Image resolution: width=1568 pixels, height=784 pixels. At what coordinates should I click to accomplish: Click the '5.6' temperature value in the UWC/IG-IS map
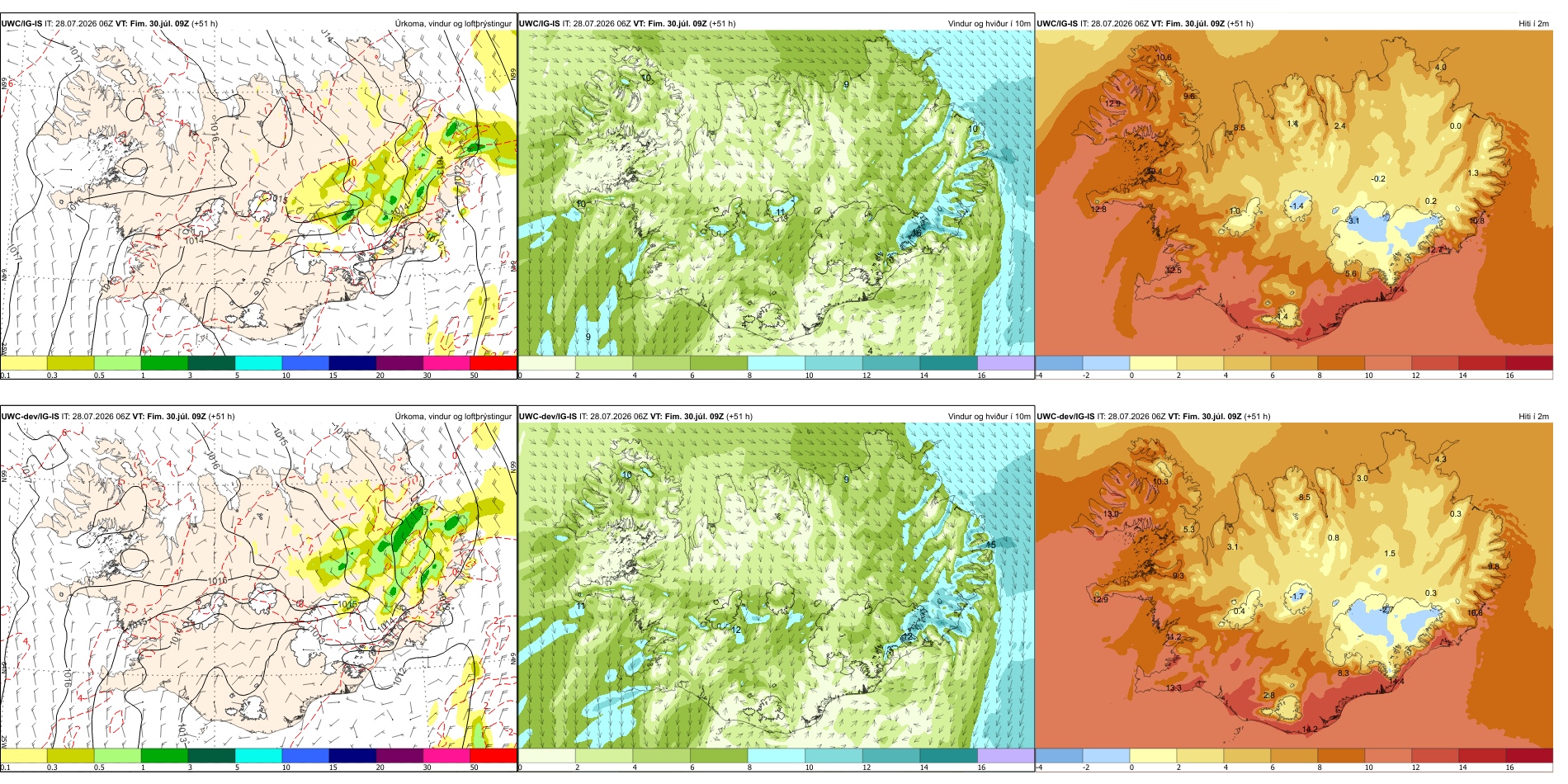click(1351, 273)
